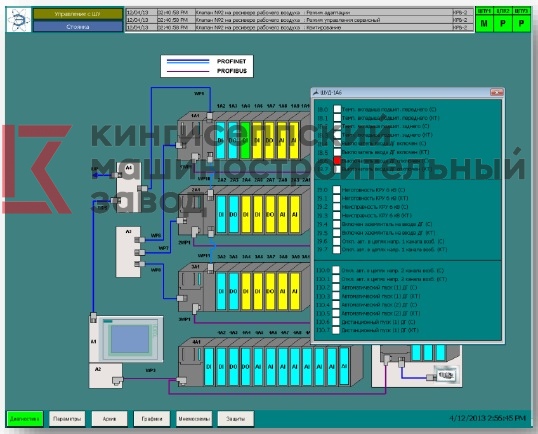The image size is (538, 434).
Task: Click the A2 device below the panel
Action: pos(106,375)
